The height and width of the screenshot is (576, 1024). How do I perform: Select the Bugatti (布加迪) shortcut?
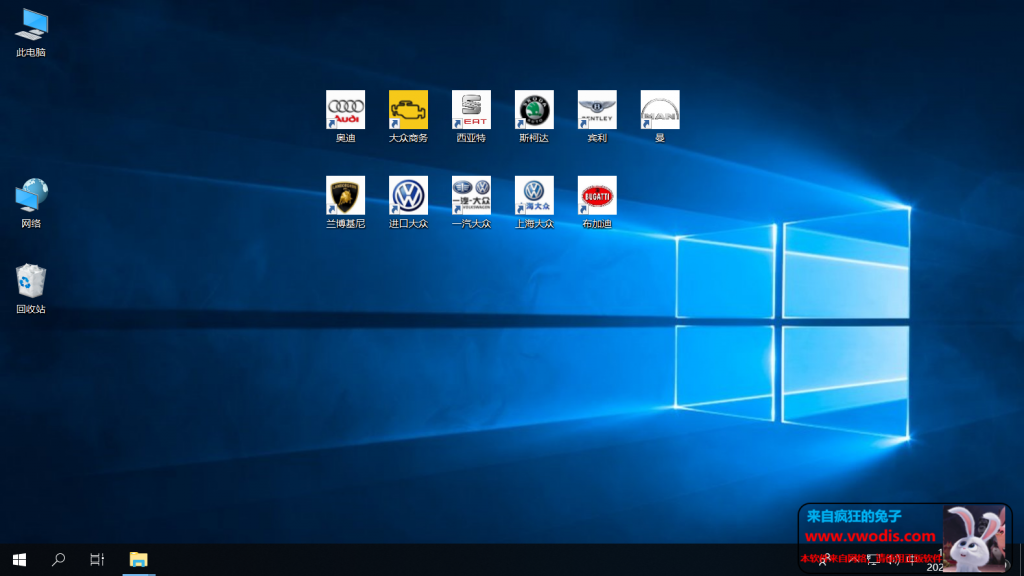(597, 196)
